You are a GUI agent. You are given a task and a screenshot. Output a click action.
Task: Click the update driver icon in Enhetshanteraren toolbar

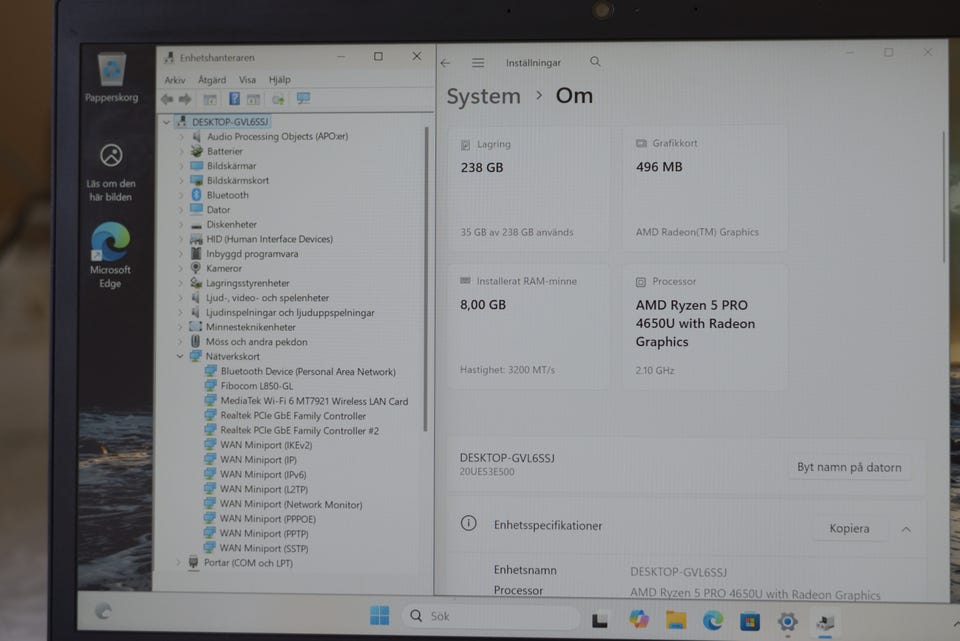pos(279,99)
